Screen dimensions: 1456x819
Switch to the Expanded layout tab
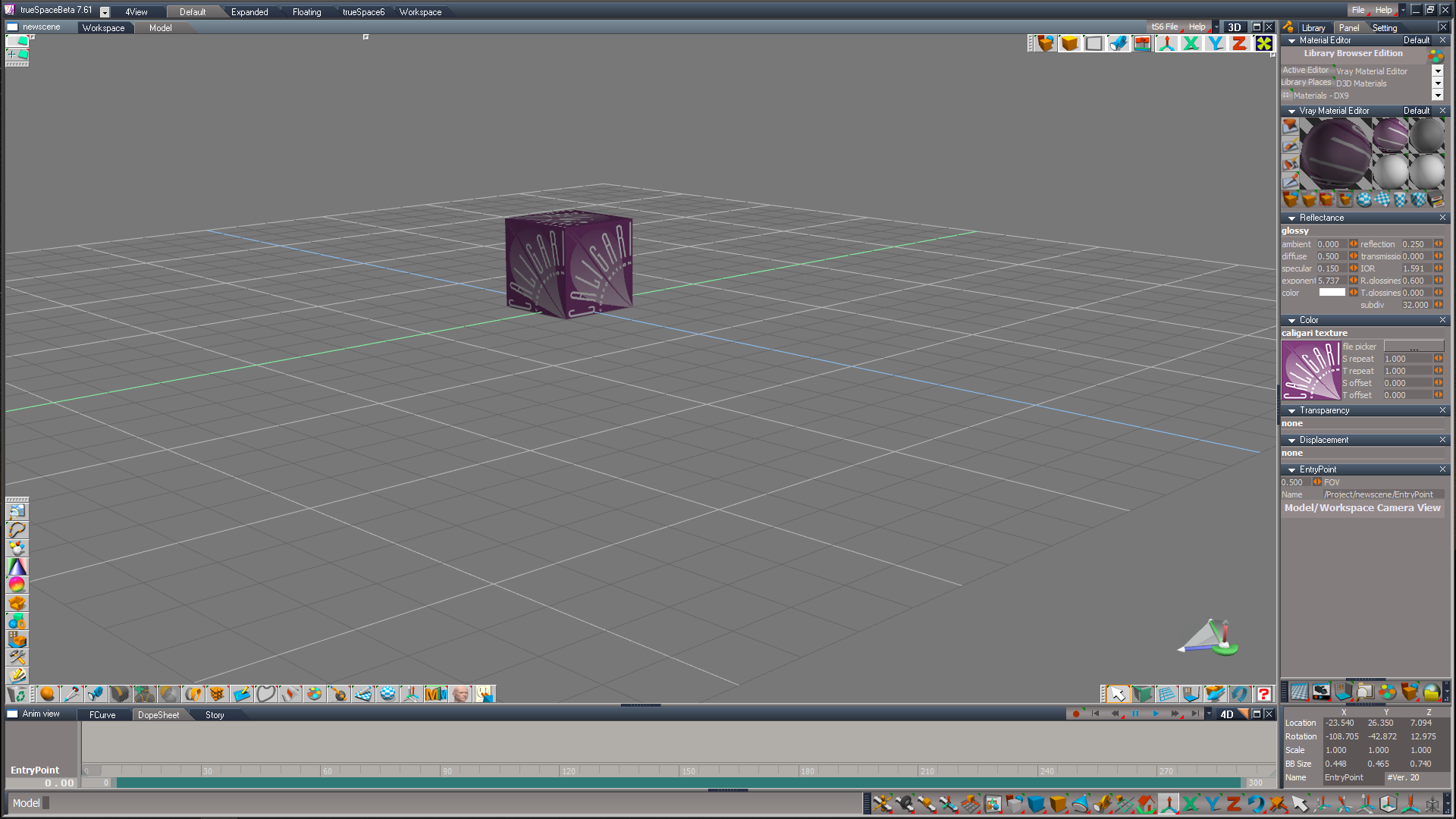pos(249,12)
